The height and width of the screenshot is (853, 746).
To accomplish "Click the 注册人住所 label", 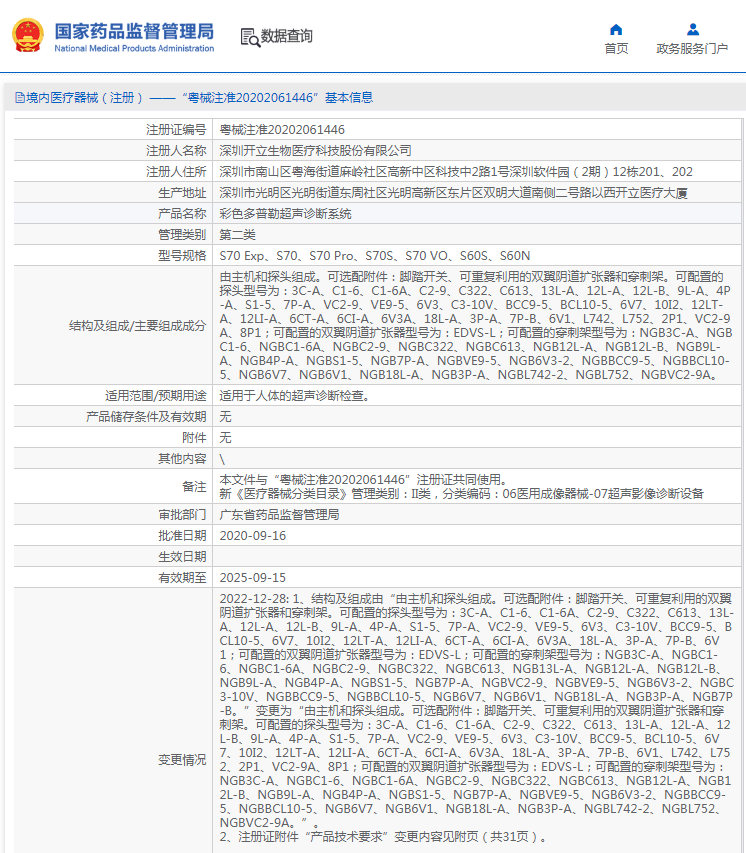I will pos(176,172).
